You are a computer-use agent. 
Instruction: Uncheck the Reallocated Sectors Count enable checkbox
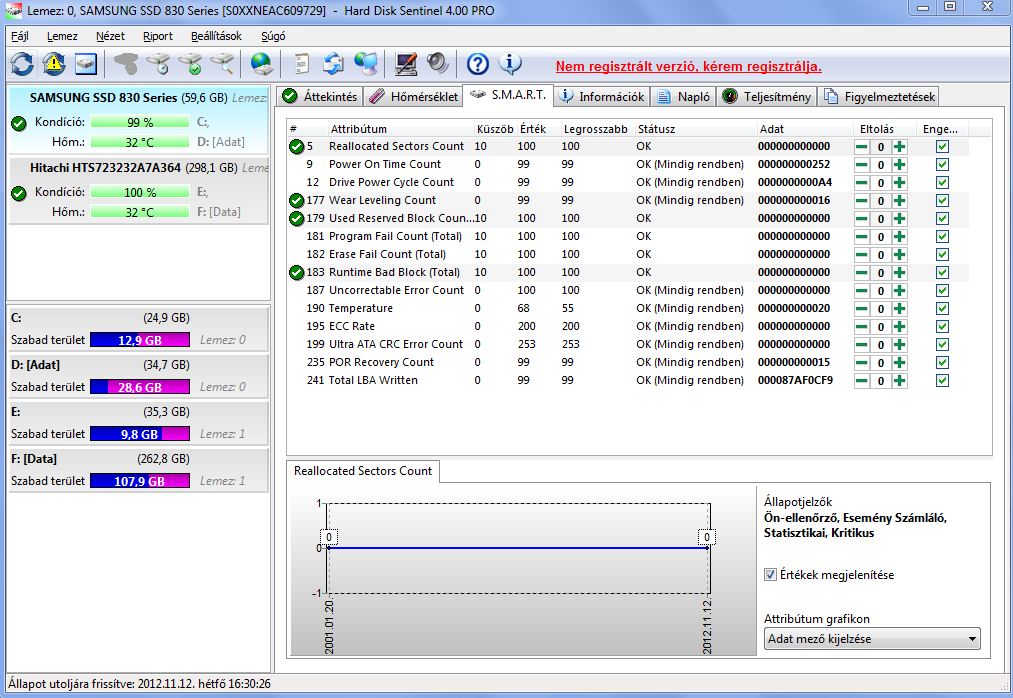(942, 147)
